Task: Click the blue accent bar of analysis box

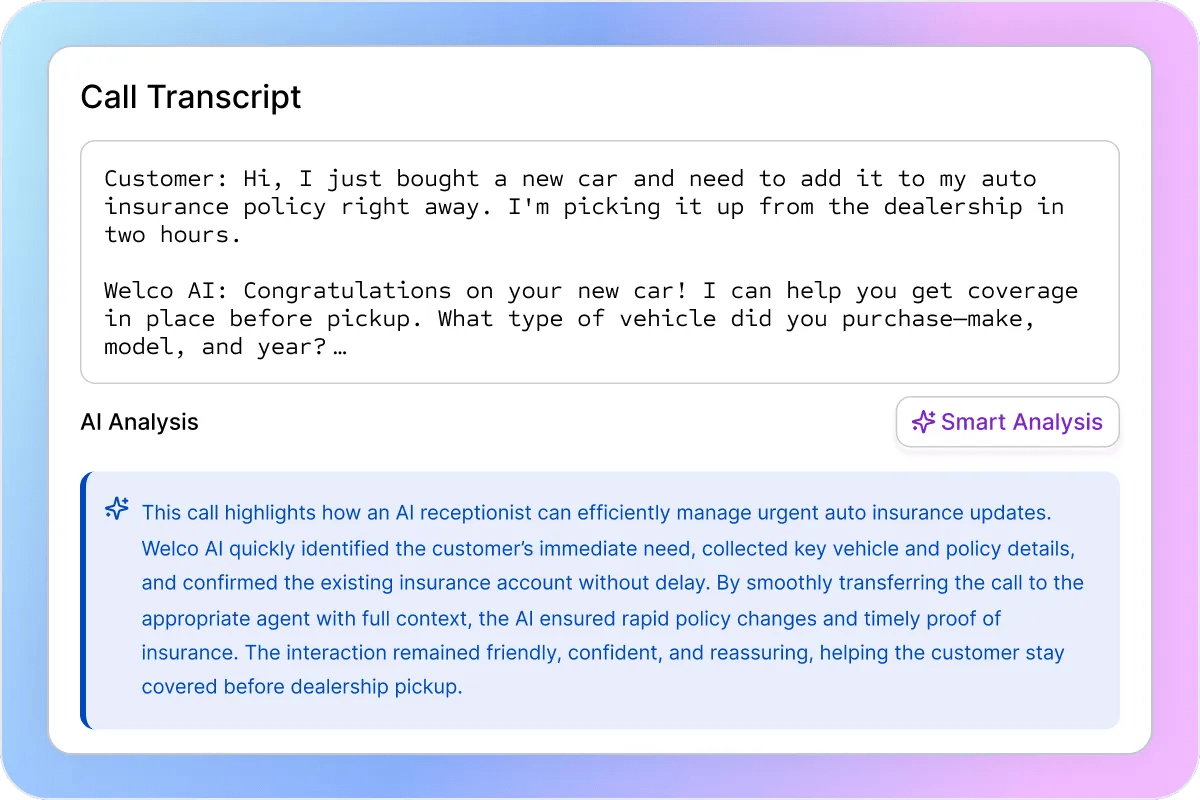Action: tap(84, 600)
